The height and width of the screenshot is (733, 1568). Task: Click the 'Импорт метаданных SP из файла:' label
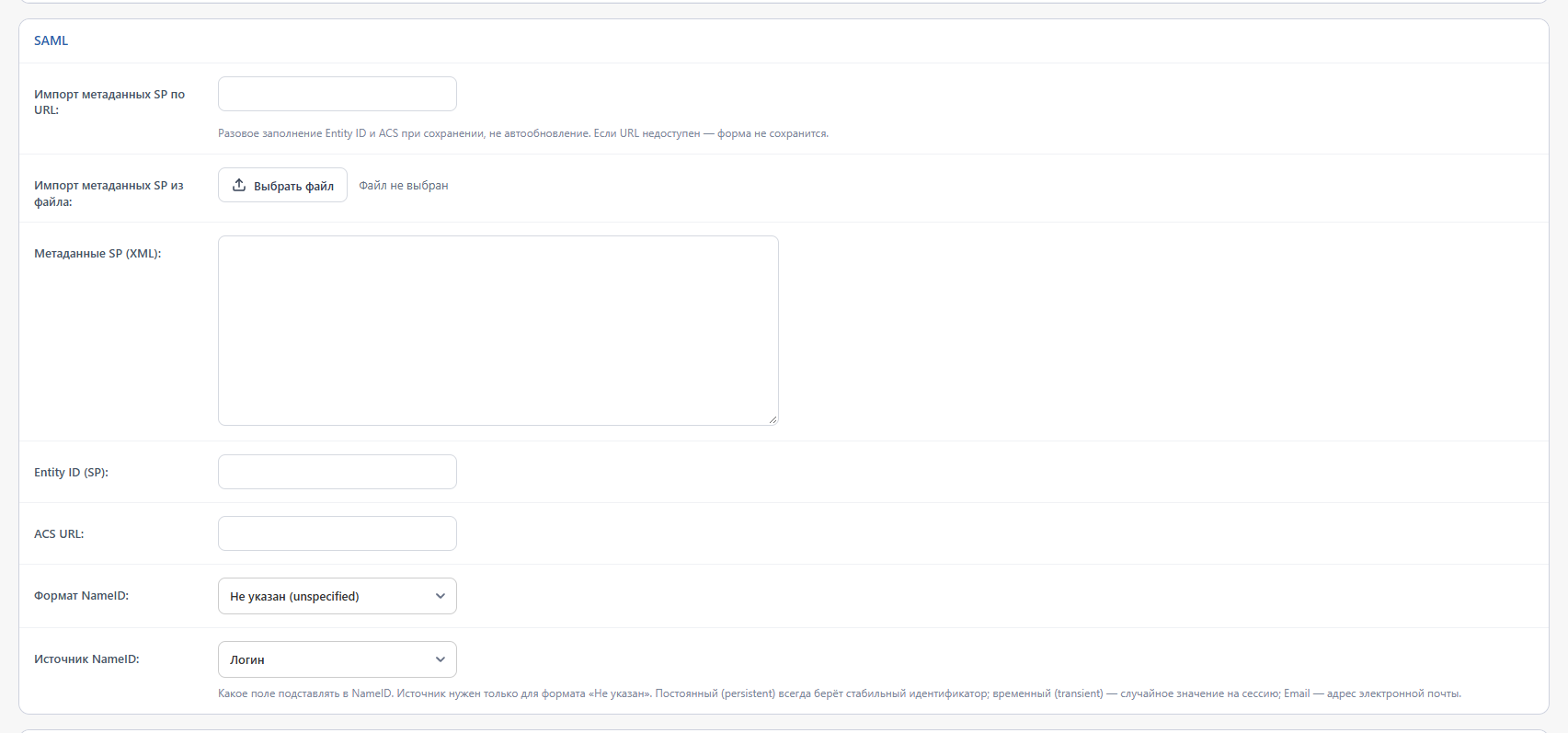pyautogui.click(x=109, y=193)
